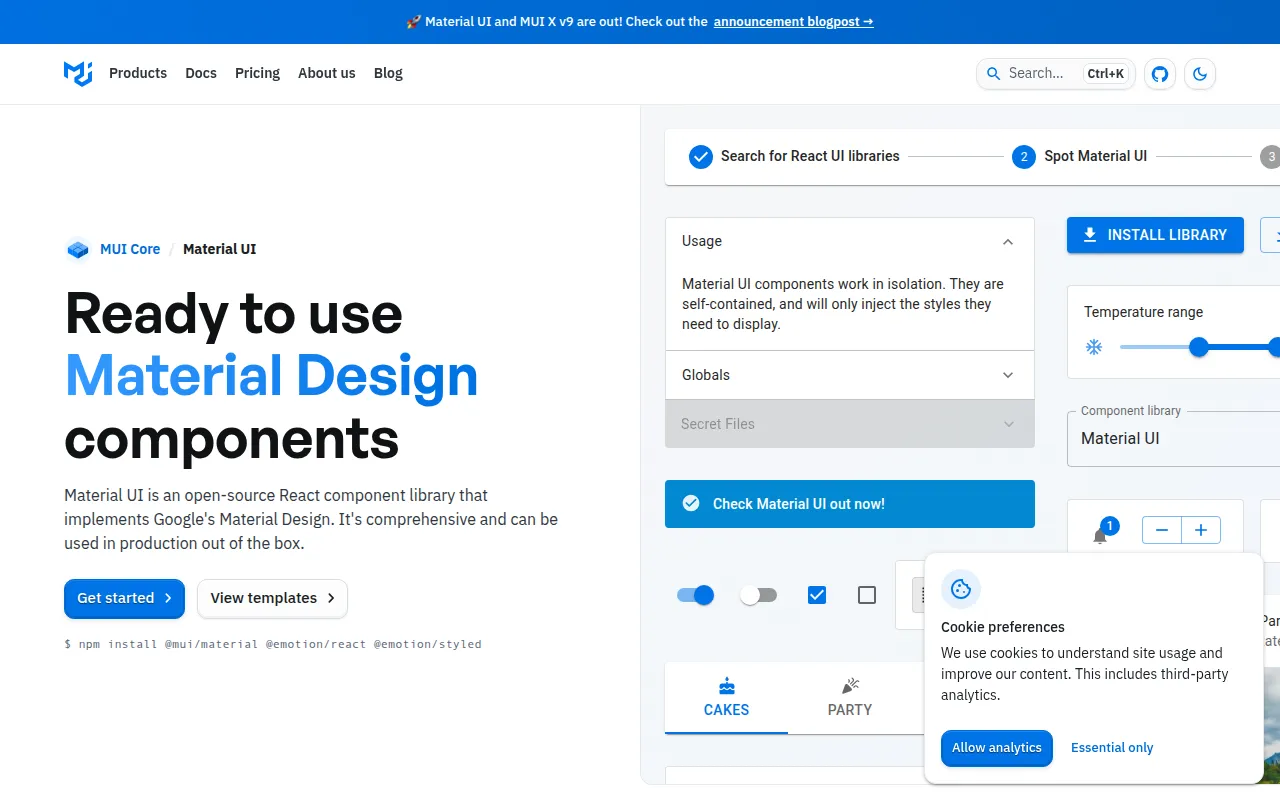Collapse the Usage accordion
The image size is (1280, 800).
click(850, 241)
